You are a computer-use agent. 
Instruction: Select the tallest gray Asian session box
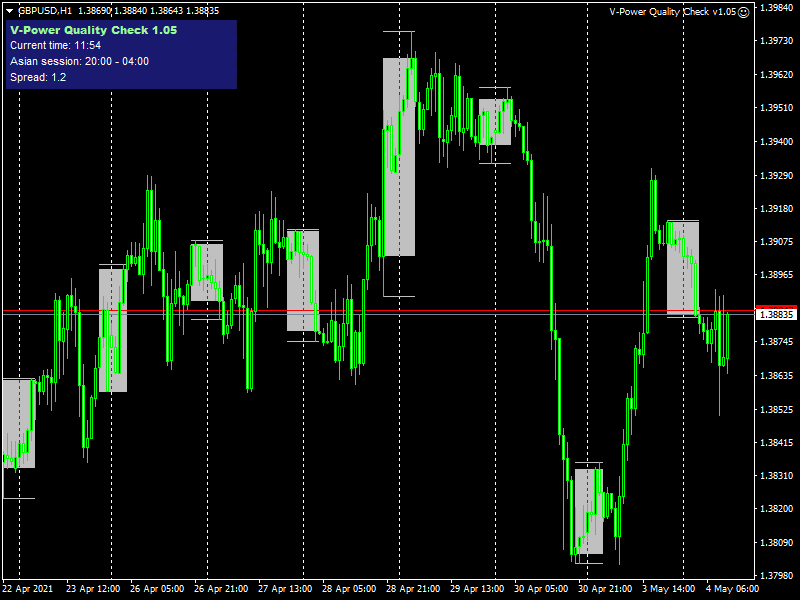tap(398, 157)
